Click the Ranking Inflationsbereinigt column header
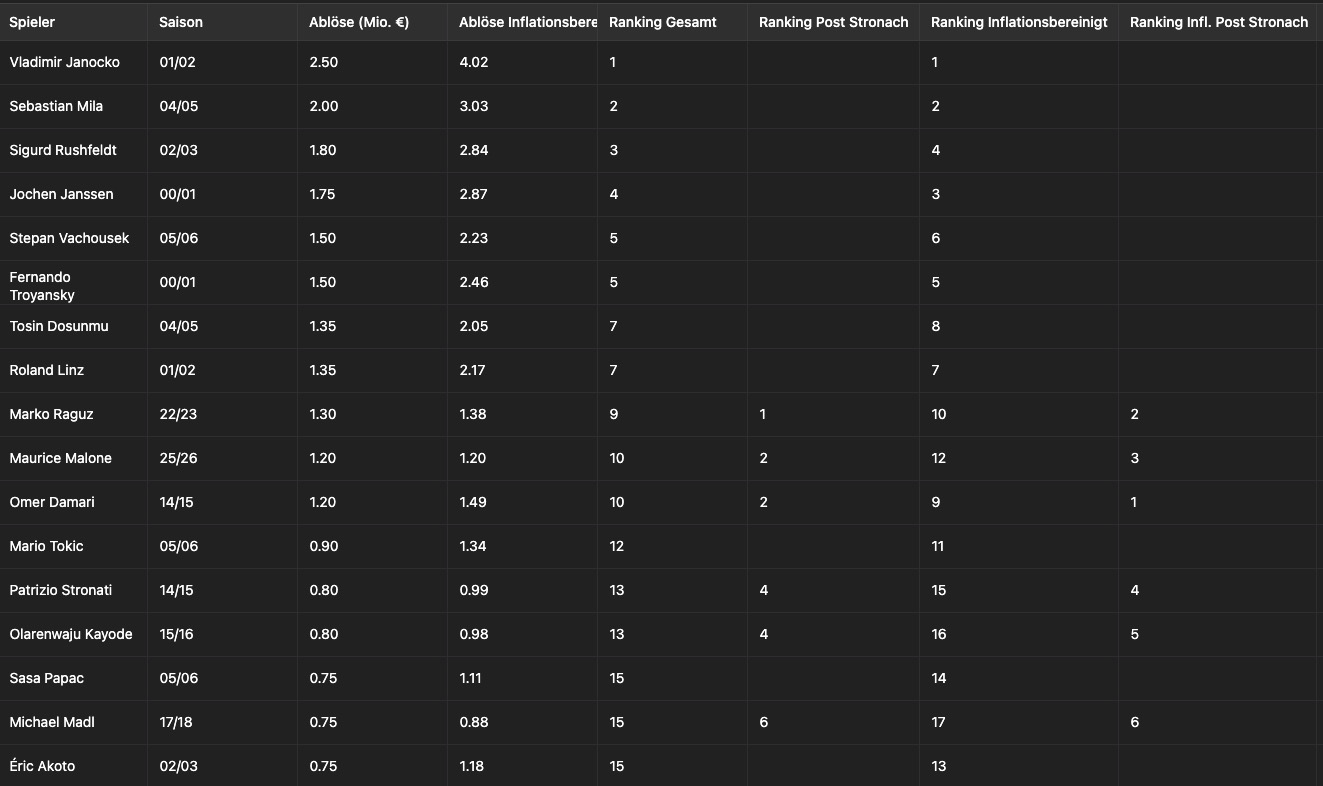 (1019, 22)
